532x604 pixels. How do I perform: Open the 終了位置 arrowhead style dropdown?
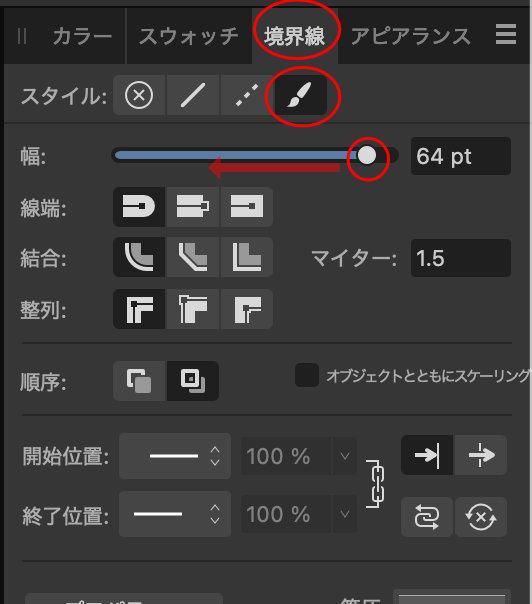175,514
